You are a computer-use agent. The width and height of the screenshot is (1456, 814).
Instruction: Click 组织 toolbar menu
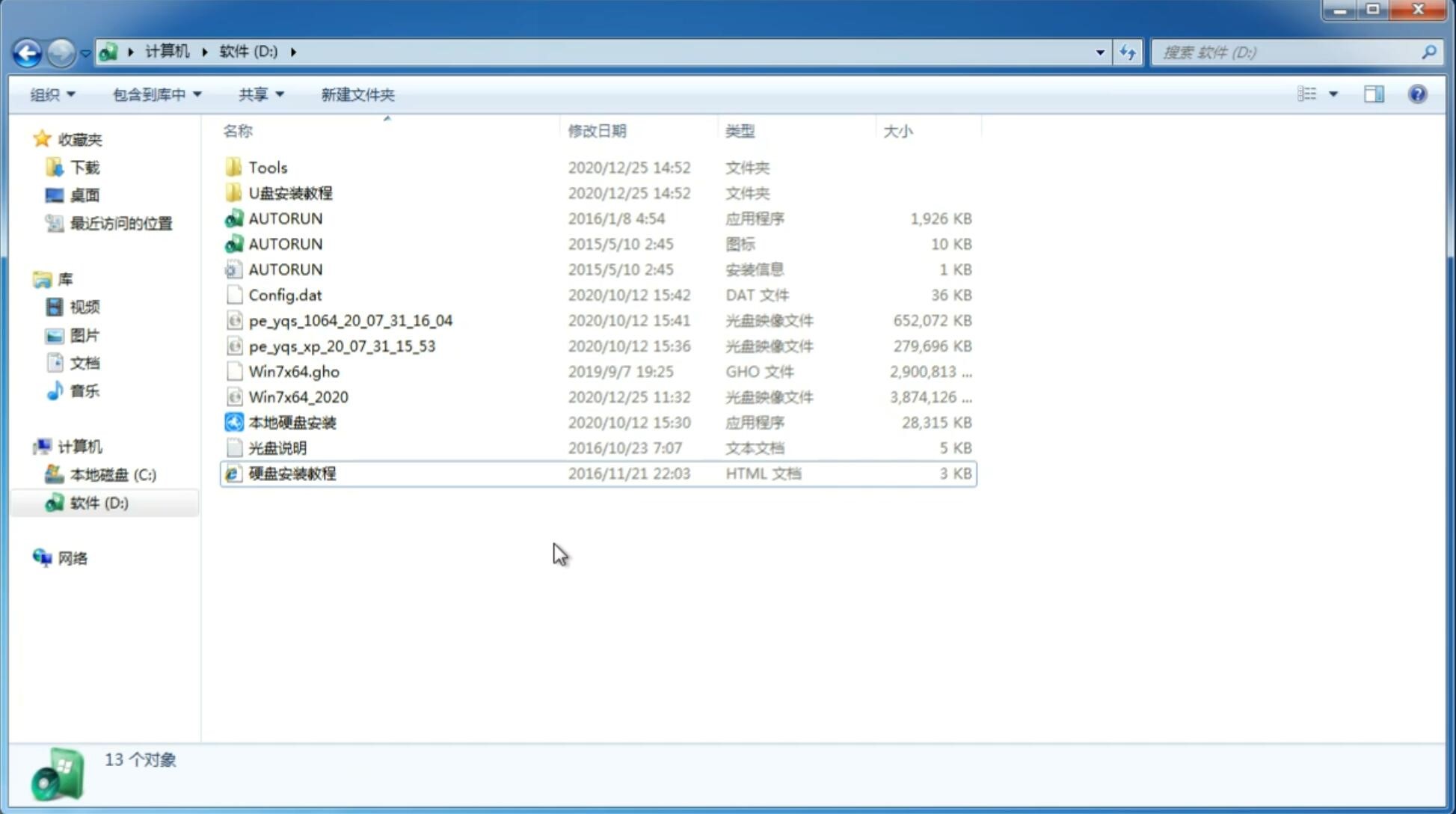(52, 94)
